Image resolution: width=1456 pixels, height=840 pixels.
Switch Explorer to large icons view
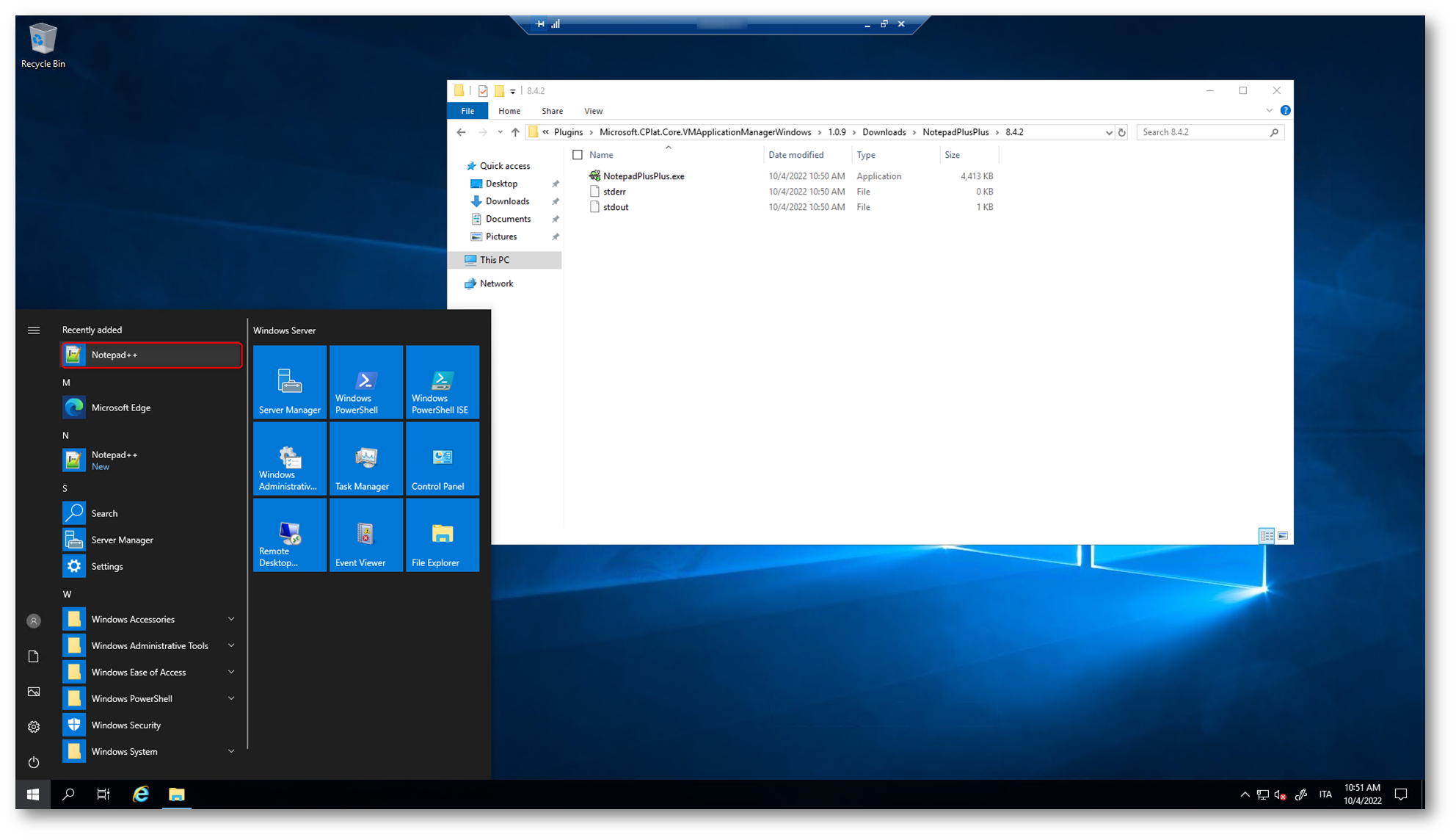tap(1283, 536)
